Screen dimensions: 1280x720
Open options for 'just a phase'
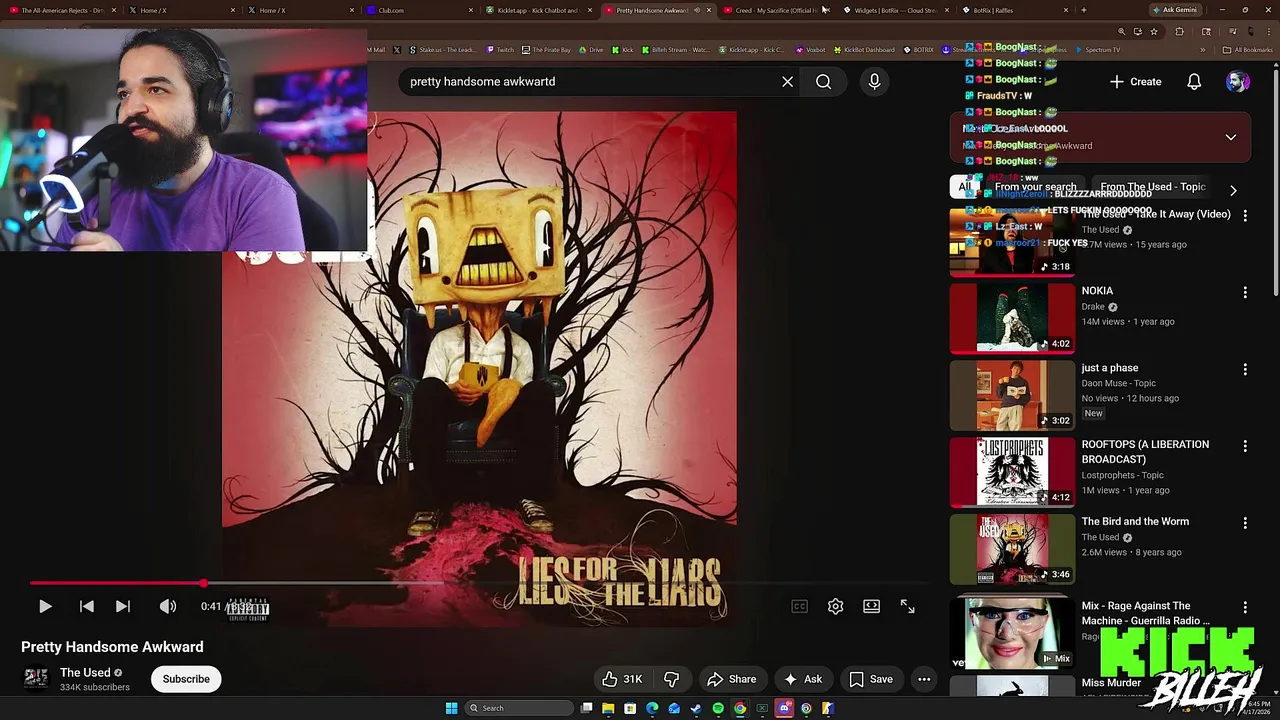(1245, 369)
